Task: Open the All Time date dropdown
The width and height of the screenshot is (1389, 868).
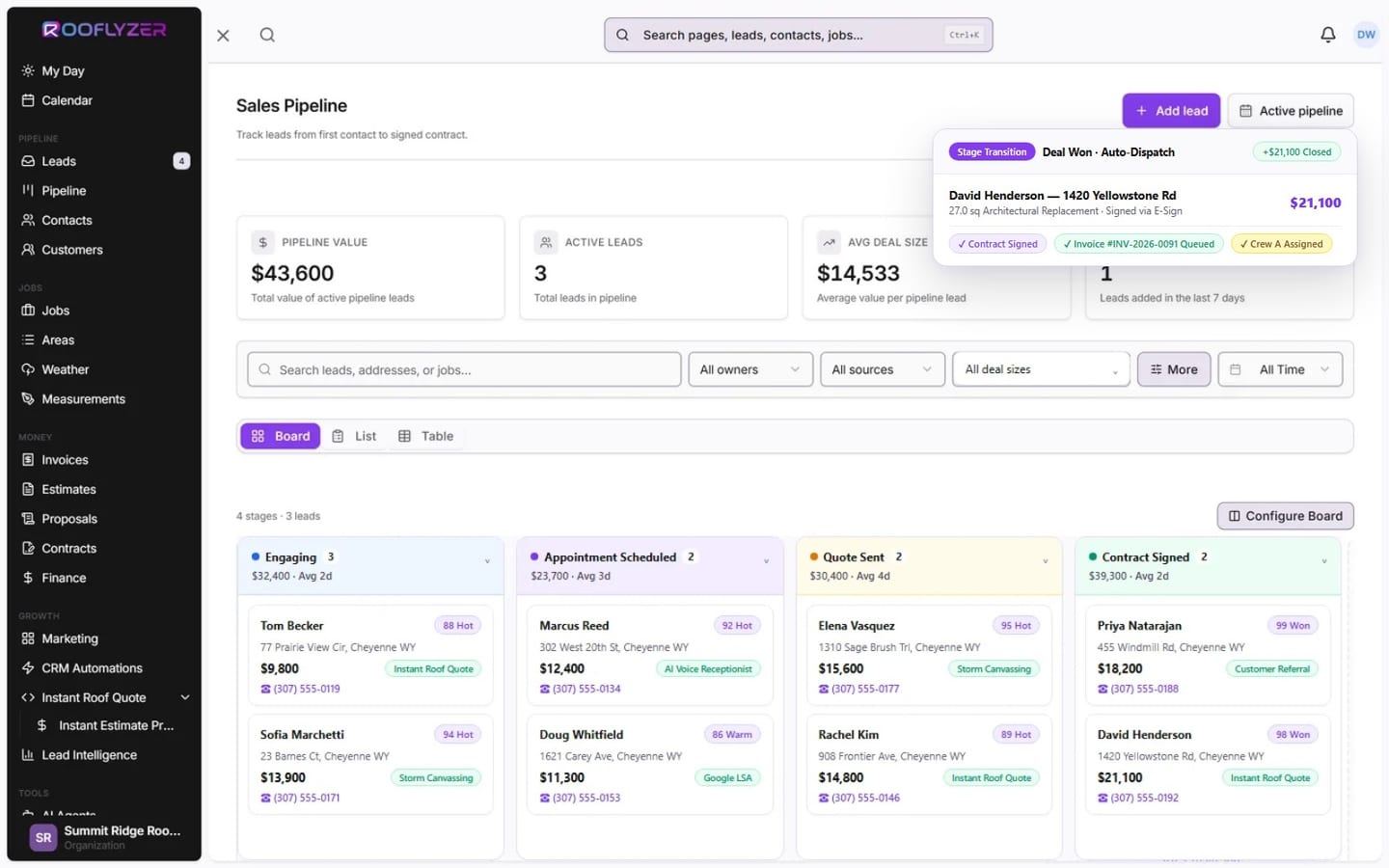Action: pos(1280,369)
